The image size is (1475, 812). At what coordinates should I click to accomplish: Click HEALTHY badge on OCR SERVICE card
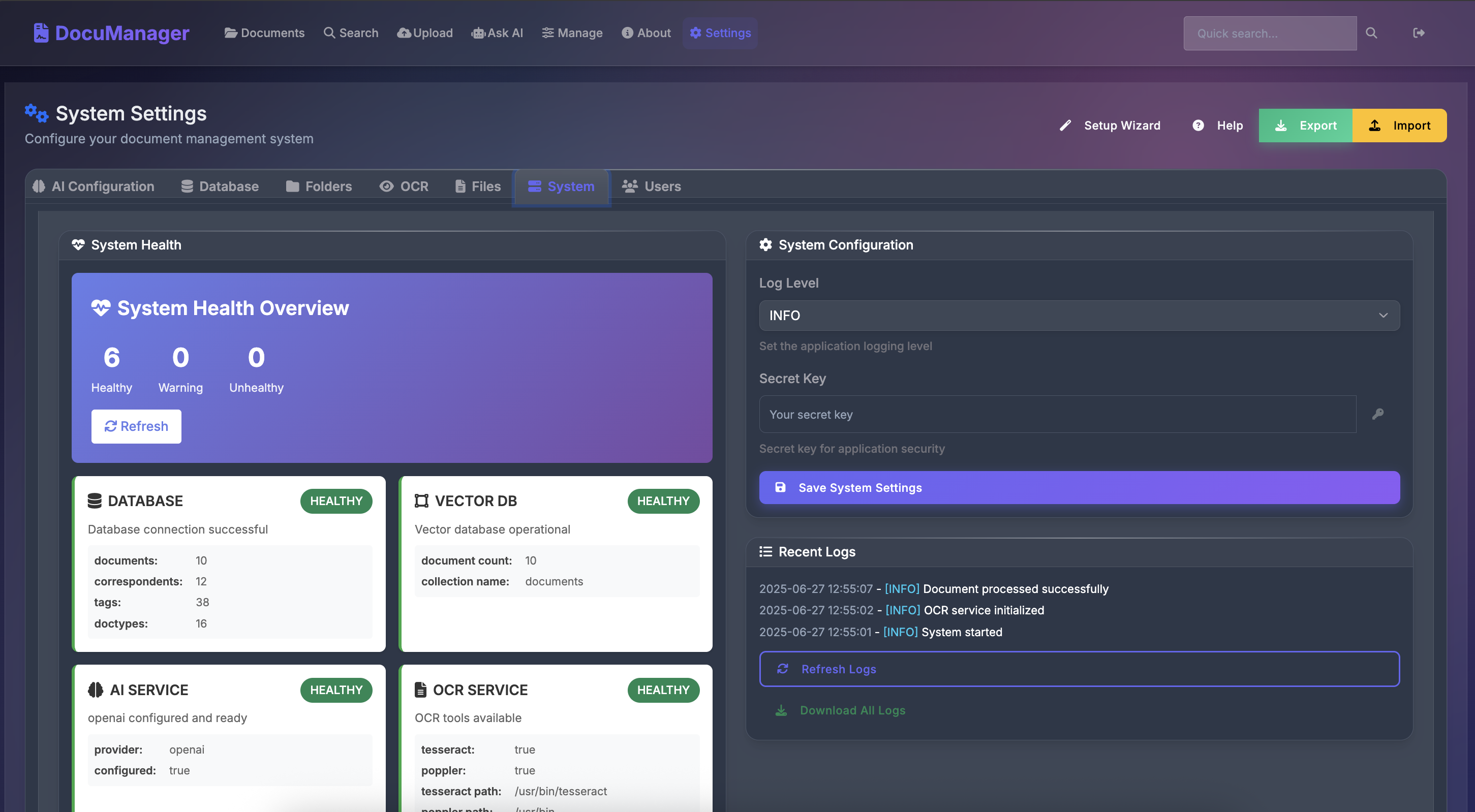click(x=663, y=690)
